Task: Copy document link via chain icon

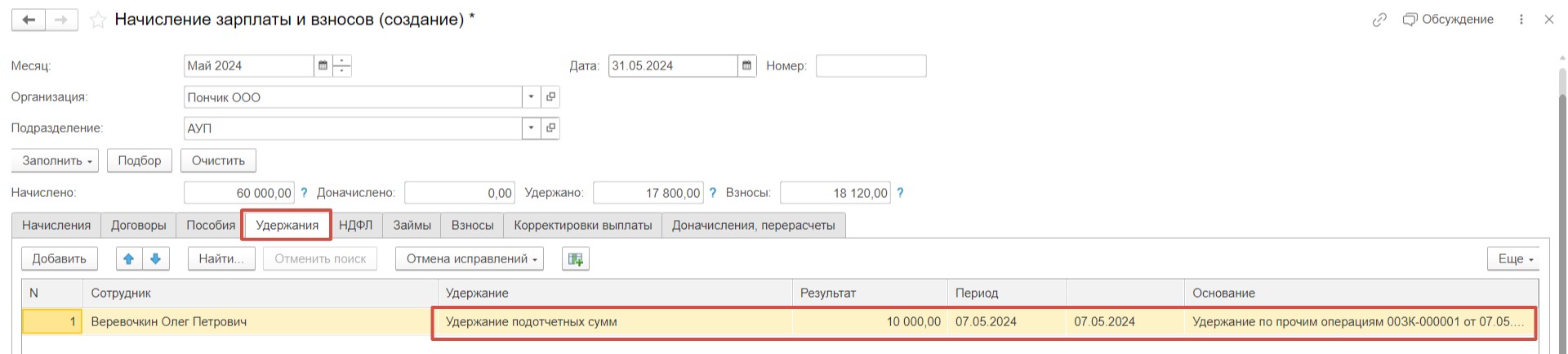Action: tap(1379, 20)
